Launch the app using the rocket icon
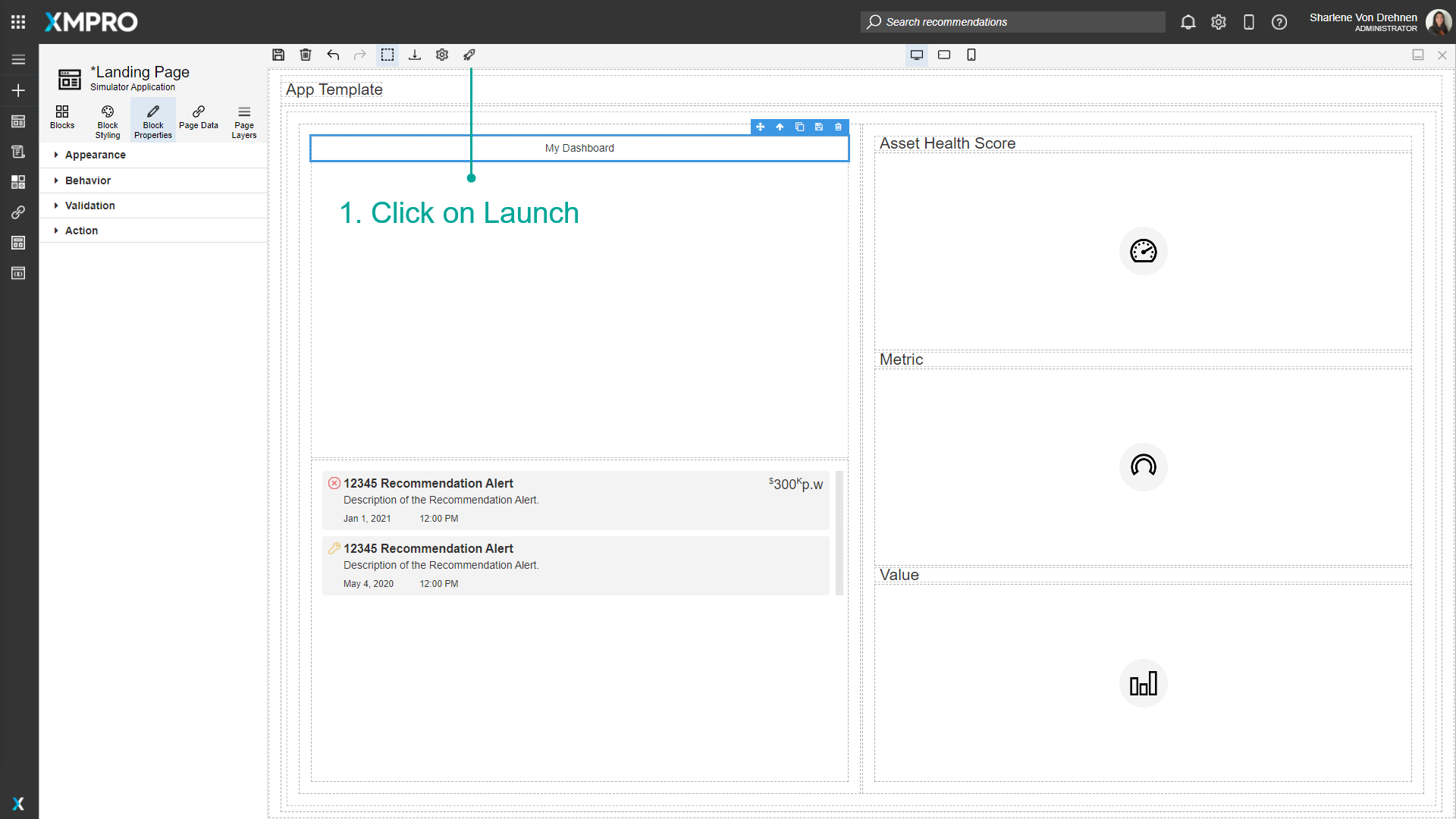 [x=469, y=55]
